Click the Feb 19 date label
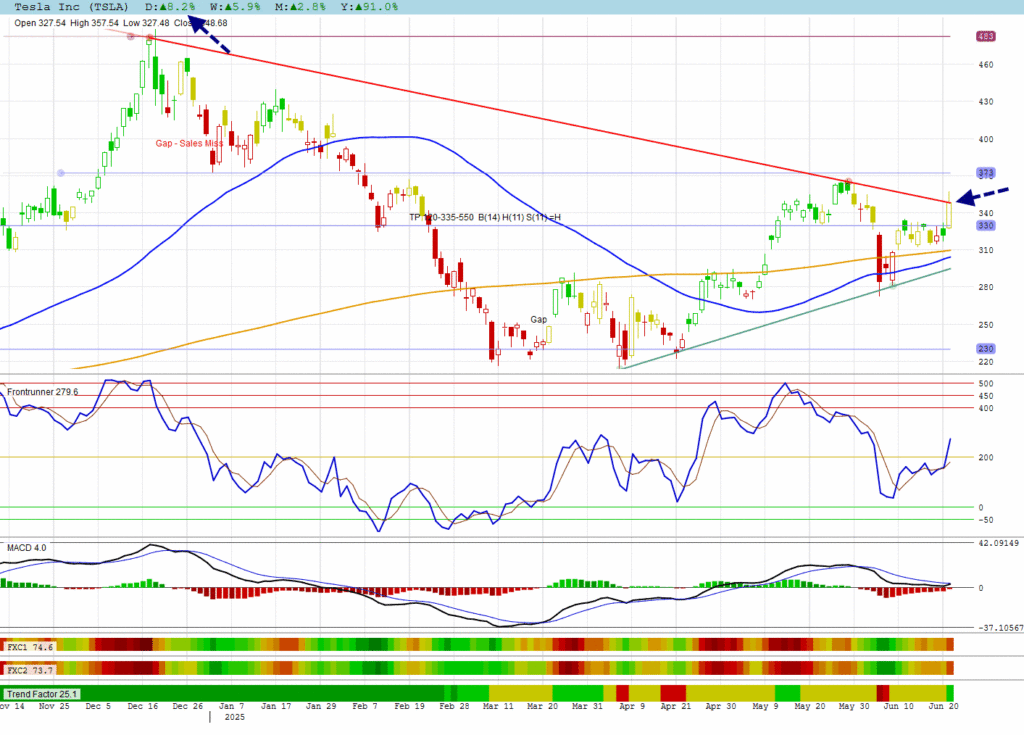Screen dimensions: 1024x735 409,706
